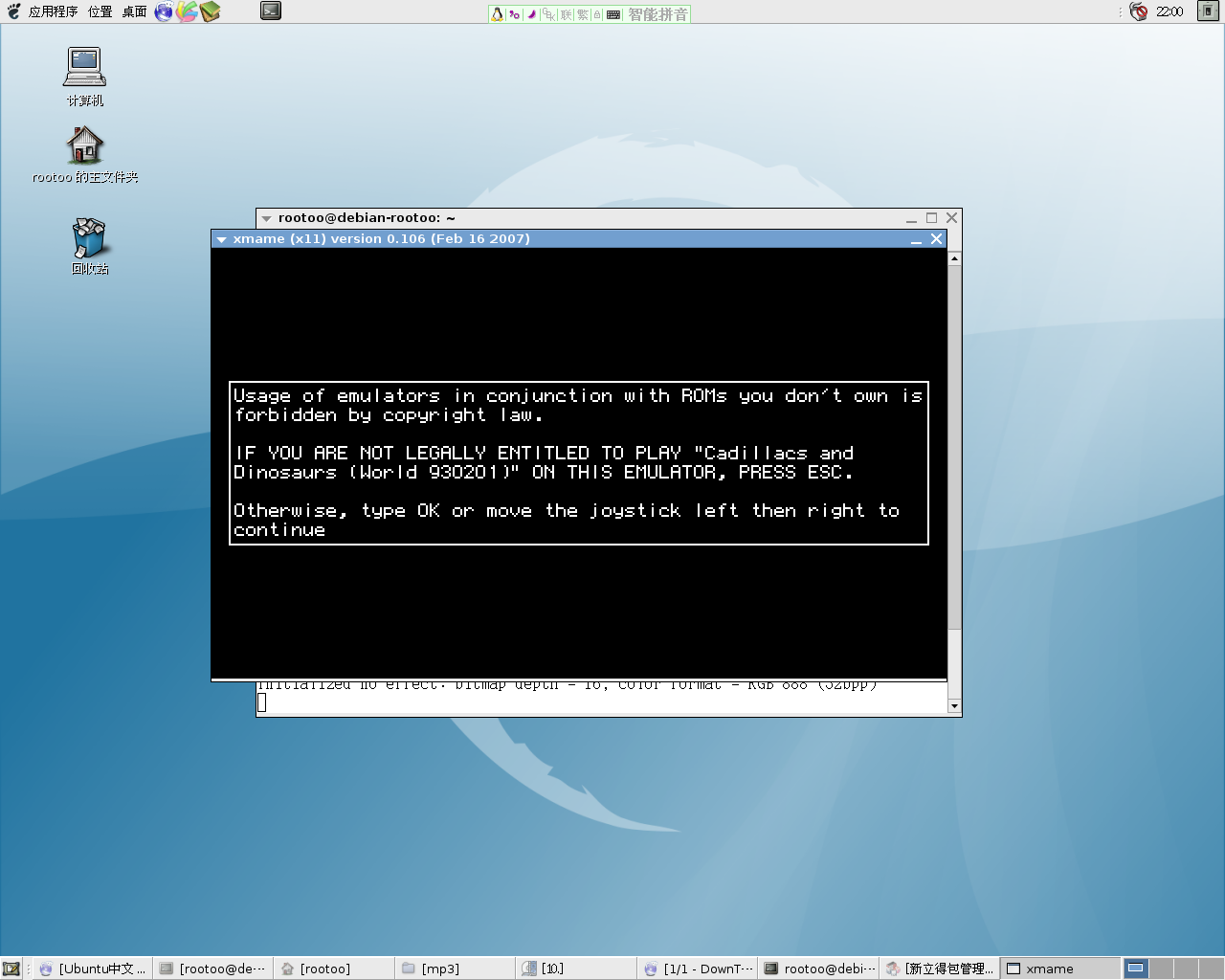Switch to [新立得包管理… taskbar window
This screenshot has height=980, width=1225.
[x=938, y=969]
